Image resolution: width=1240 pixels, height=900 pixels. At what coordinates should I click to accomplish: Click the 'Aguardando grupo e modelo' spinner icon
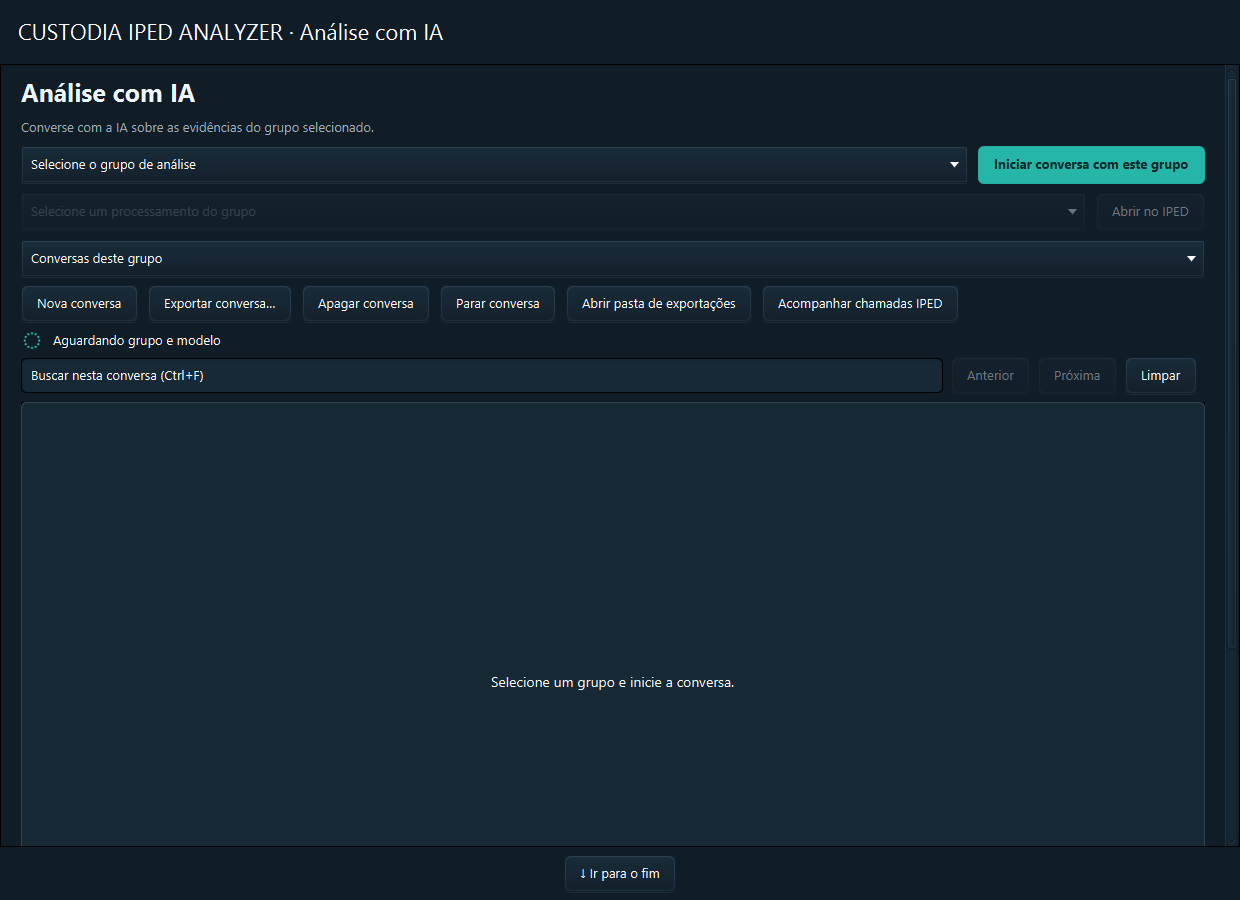(32, 341)
